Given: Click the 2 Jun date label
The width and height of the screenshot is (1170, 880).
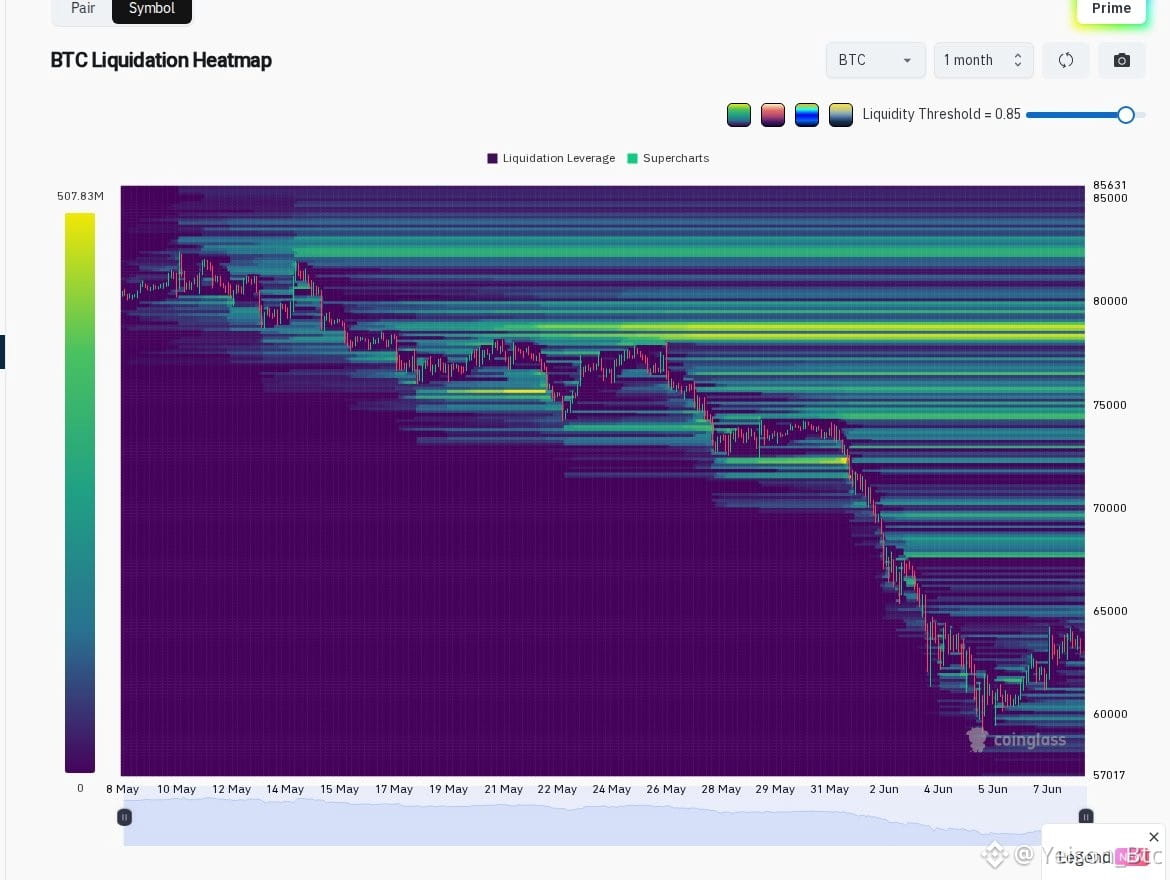Looking at the screenshot, I should click(884, 790).
